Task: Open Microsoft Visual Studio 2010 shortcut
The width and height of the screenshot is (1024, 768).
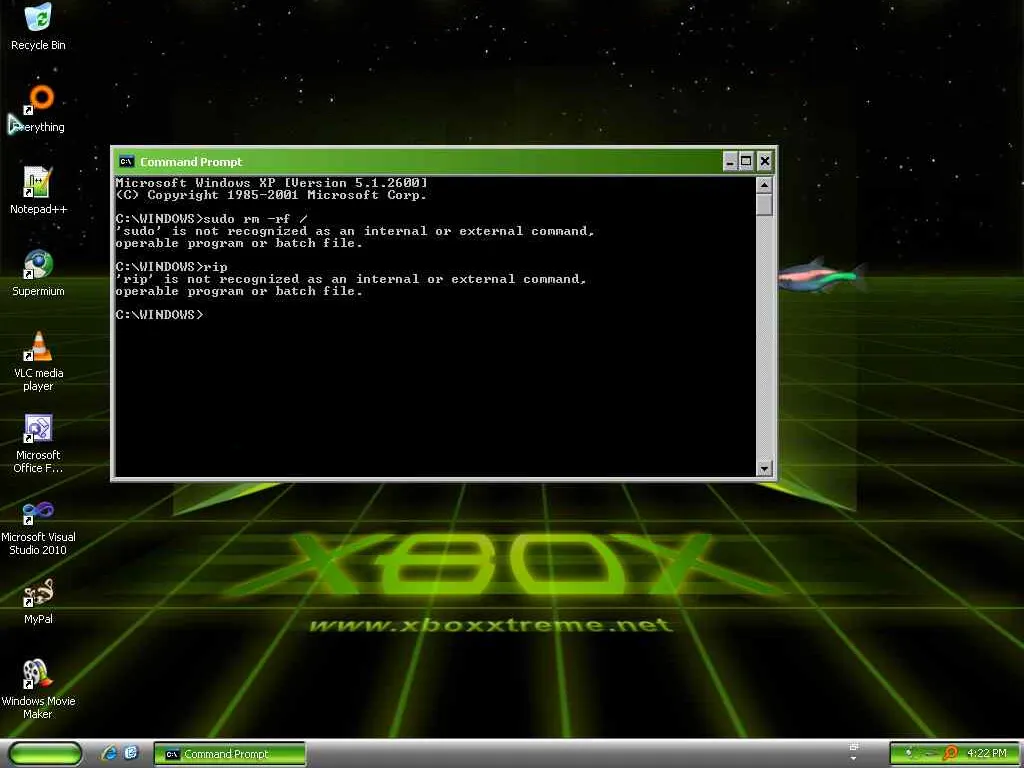Action: (38, 528)
